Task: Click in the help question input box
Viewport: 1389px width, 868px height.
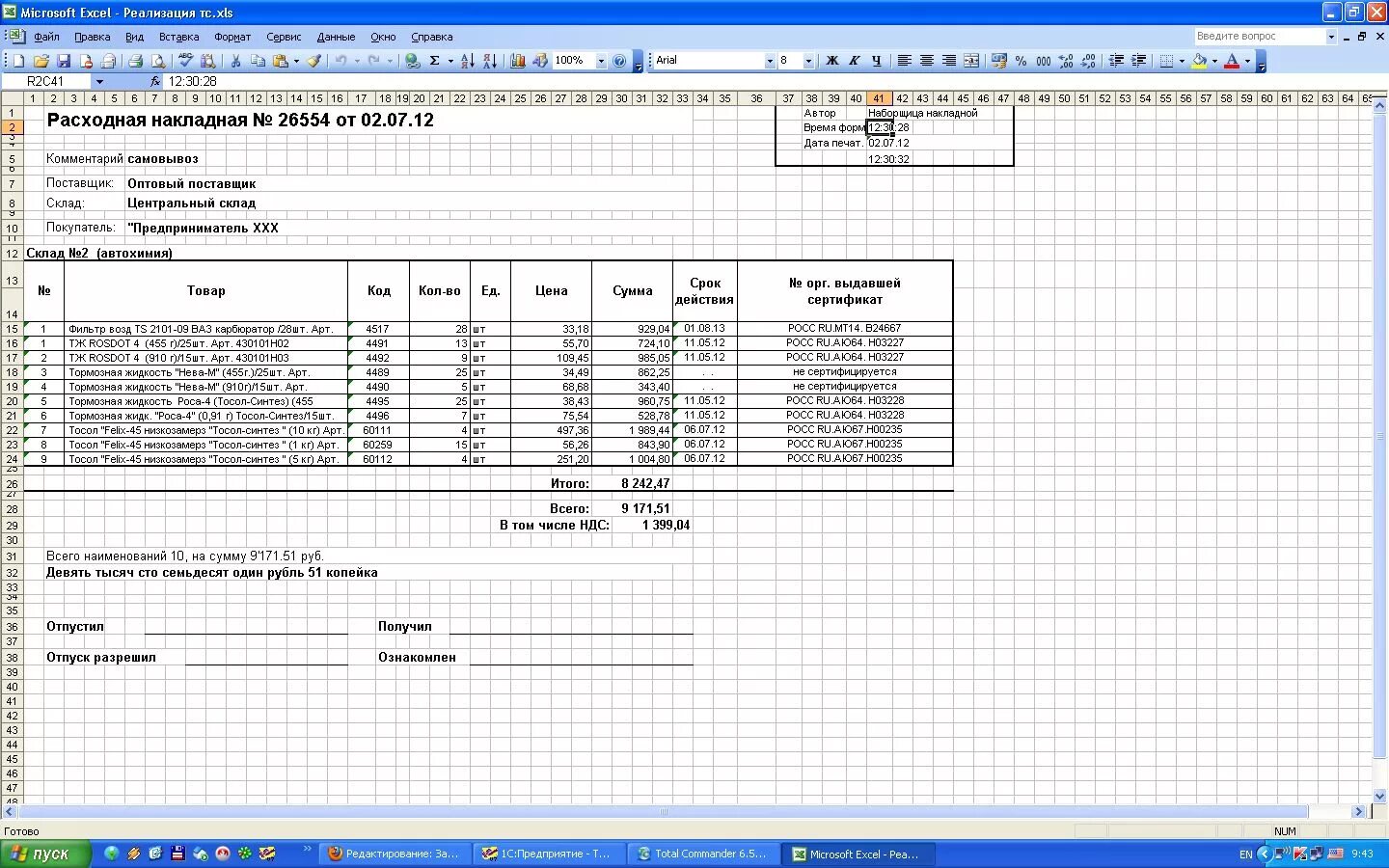Action: [x=1259, y=37]
